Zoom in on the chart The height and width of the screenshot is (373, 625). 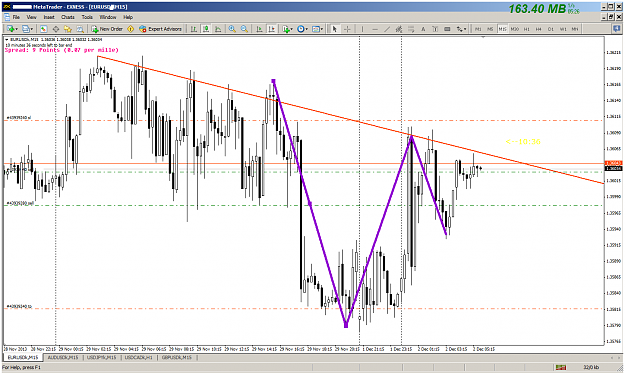[232, 29]
